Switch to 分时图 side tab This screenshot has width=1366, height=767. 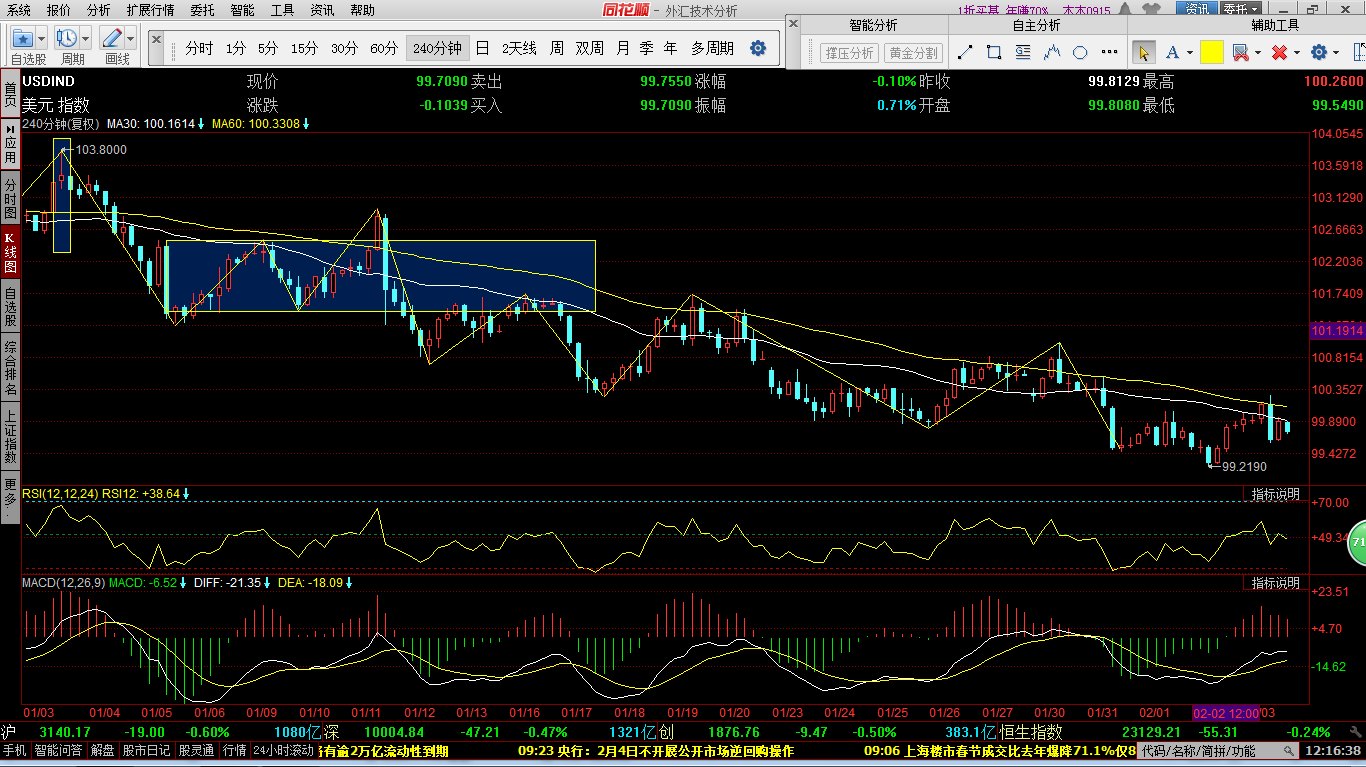(10, 200)
